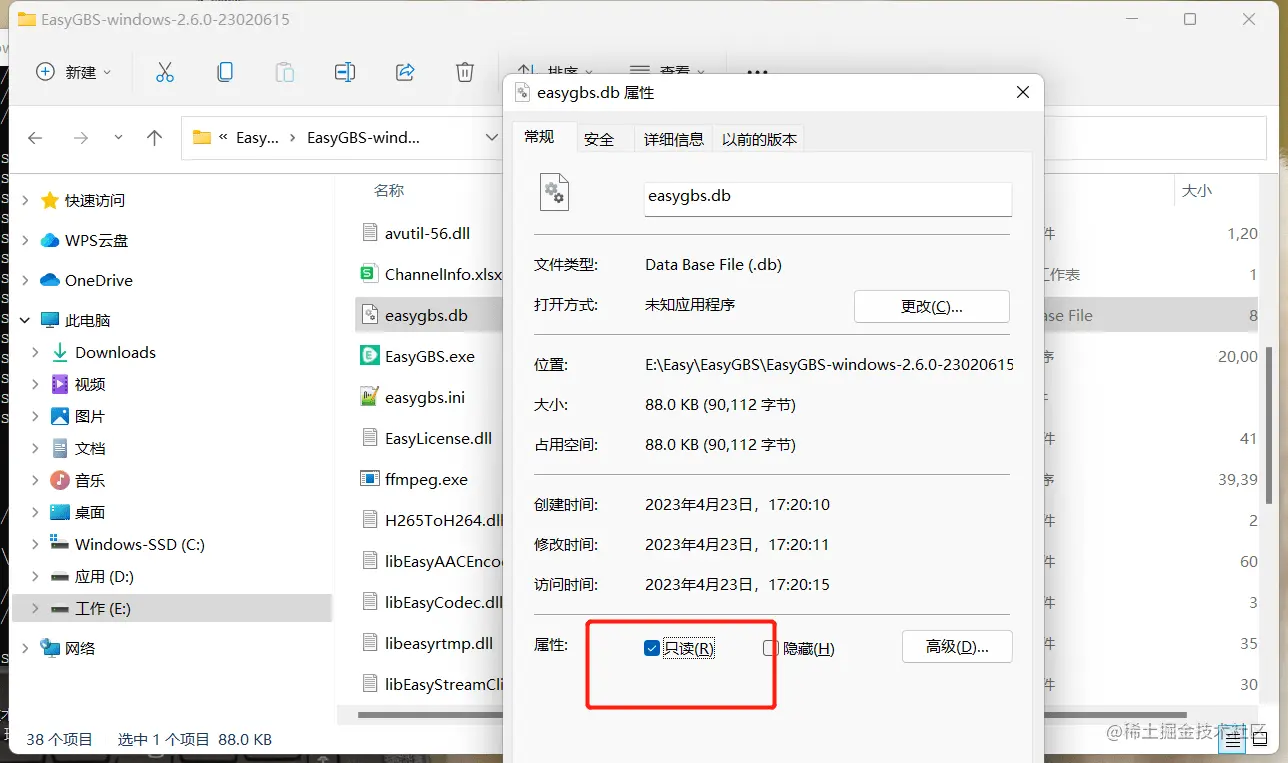Click the Back navigation arrow
Screen dimensions: 1288x763
click(35, 138)
